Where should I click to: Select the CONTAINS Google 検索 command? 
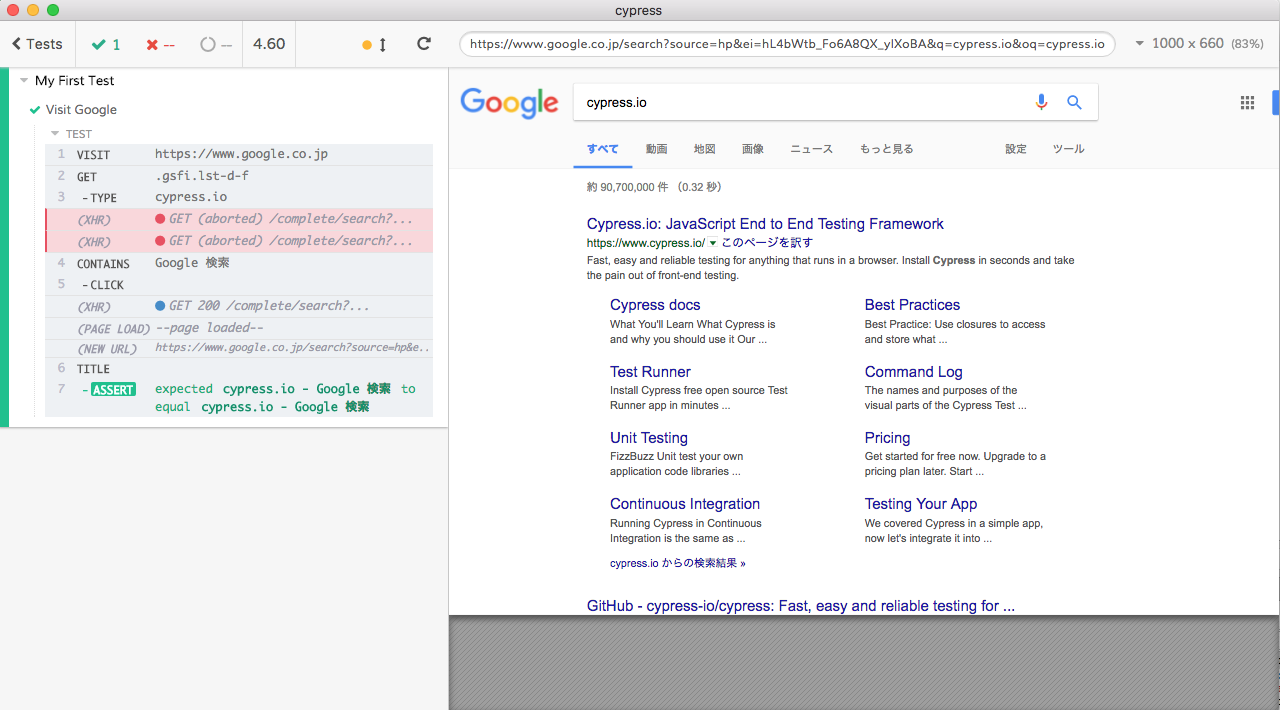239,263
